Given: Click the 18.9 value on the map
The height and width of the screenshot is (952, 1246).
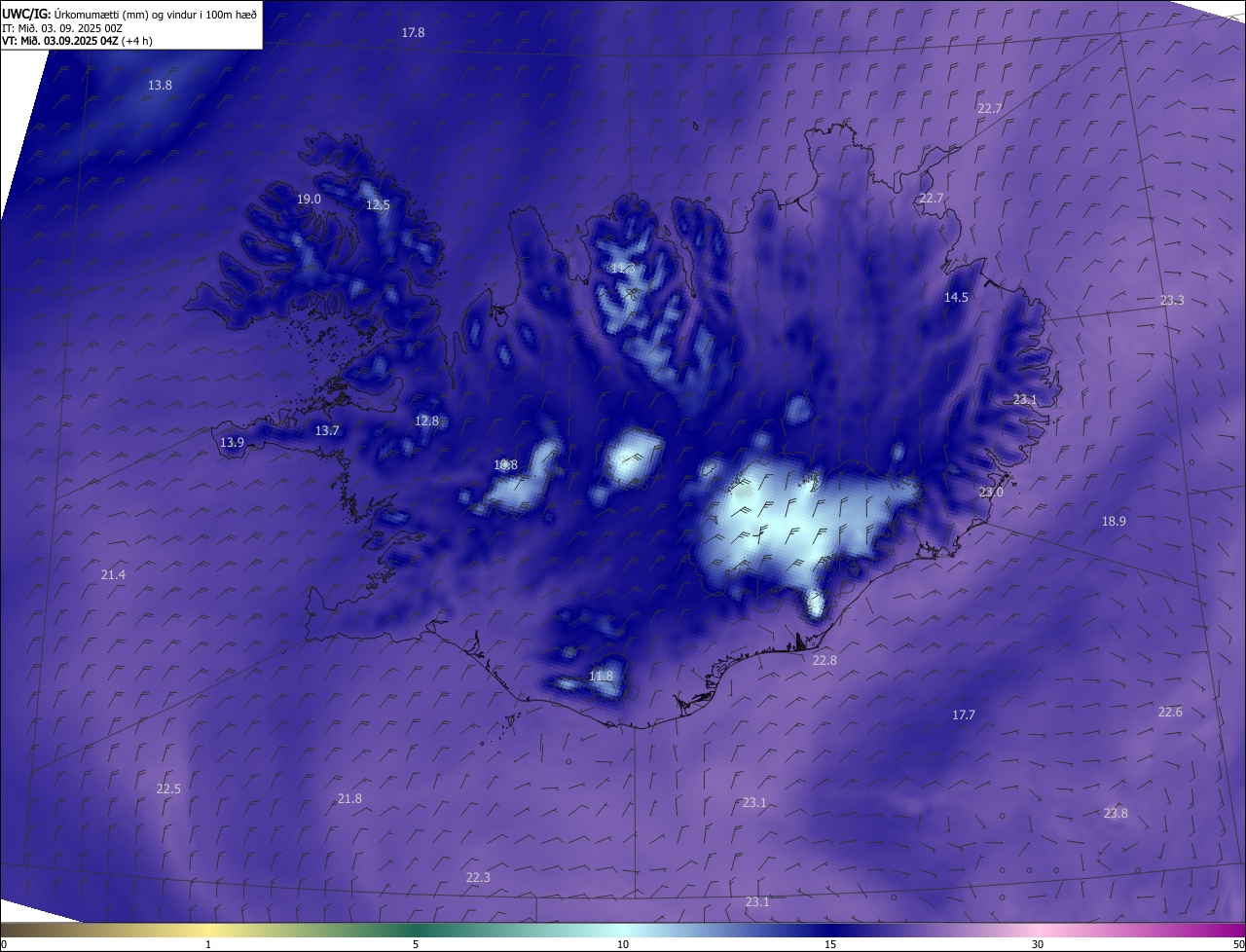Looking at the screenshot, I should click(x=1114, y=522).
